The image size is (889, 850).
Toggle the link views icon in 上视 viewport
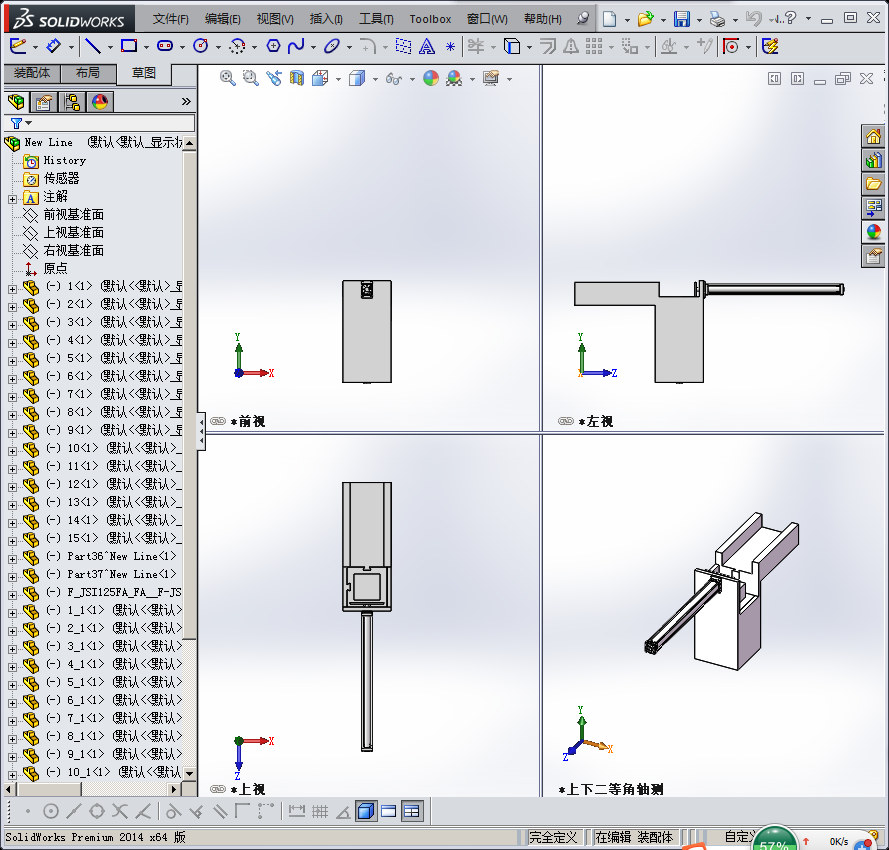pos(218,789)
